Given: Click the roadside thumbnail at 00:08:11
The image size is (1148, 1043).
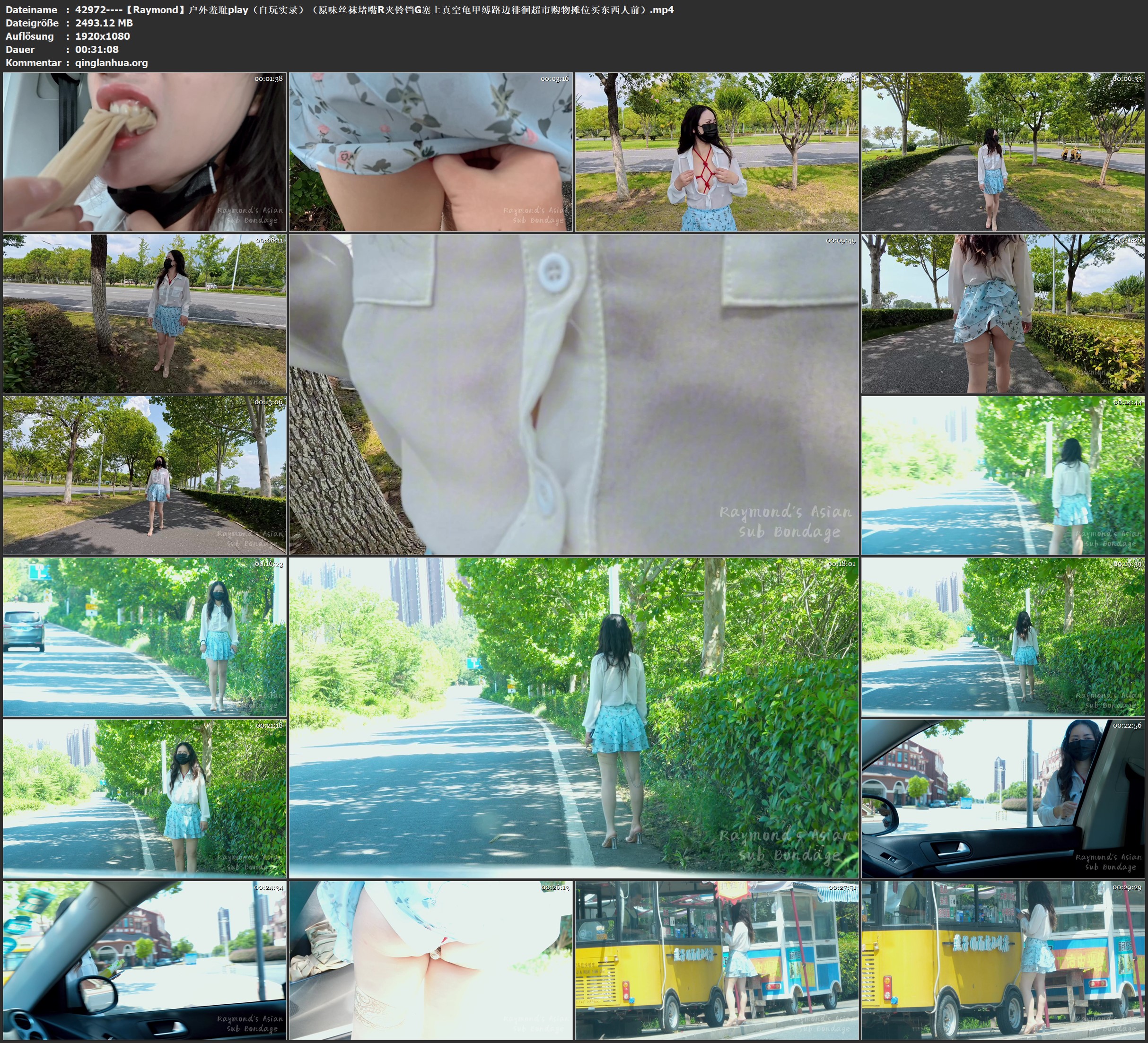Looking at the screenshot, I should tap(145, 313).
